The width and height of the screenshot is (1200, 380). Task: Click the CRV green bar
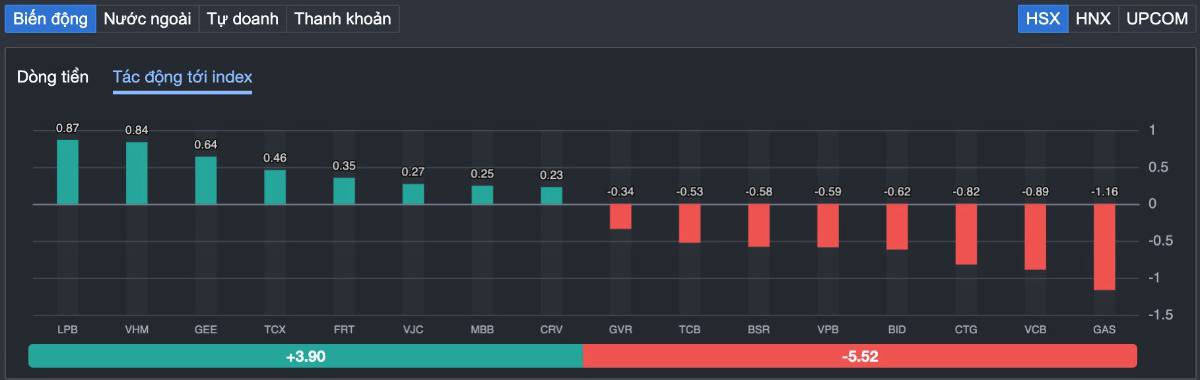coord(551,196)
